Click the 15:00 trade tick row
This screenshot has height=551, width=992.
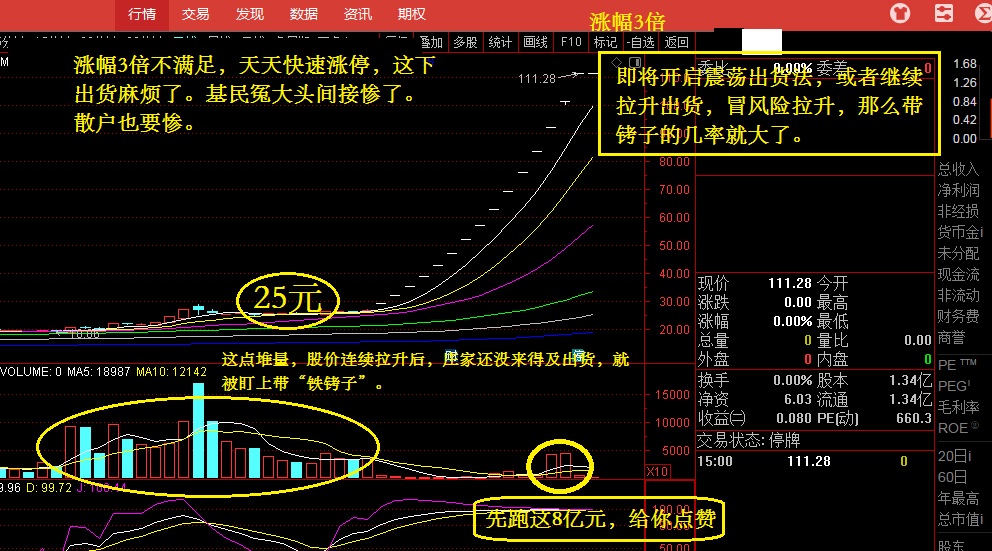(x=814, y=461)
